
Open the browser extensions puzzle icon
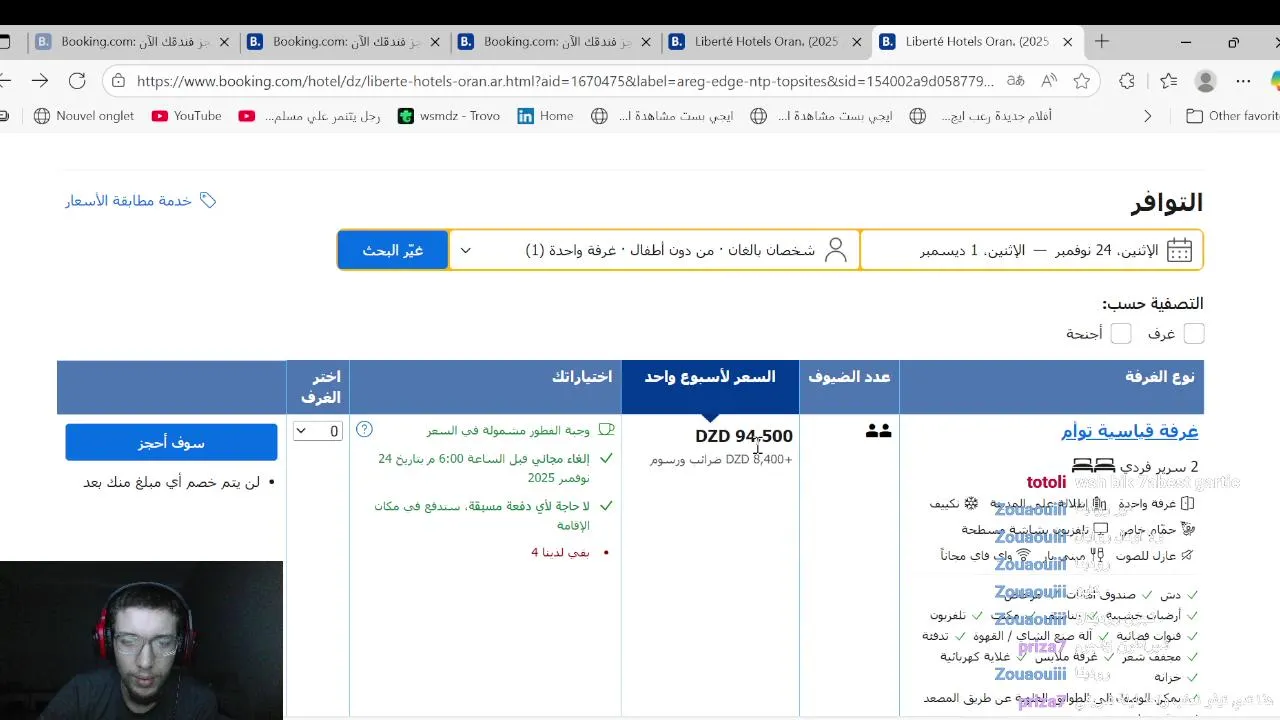(1127, 81)
